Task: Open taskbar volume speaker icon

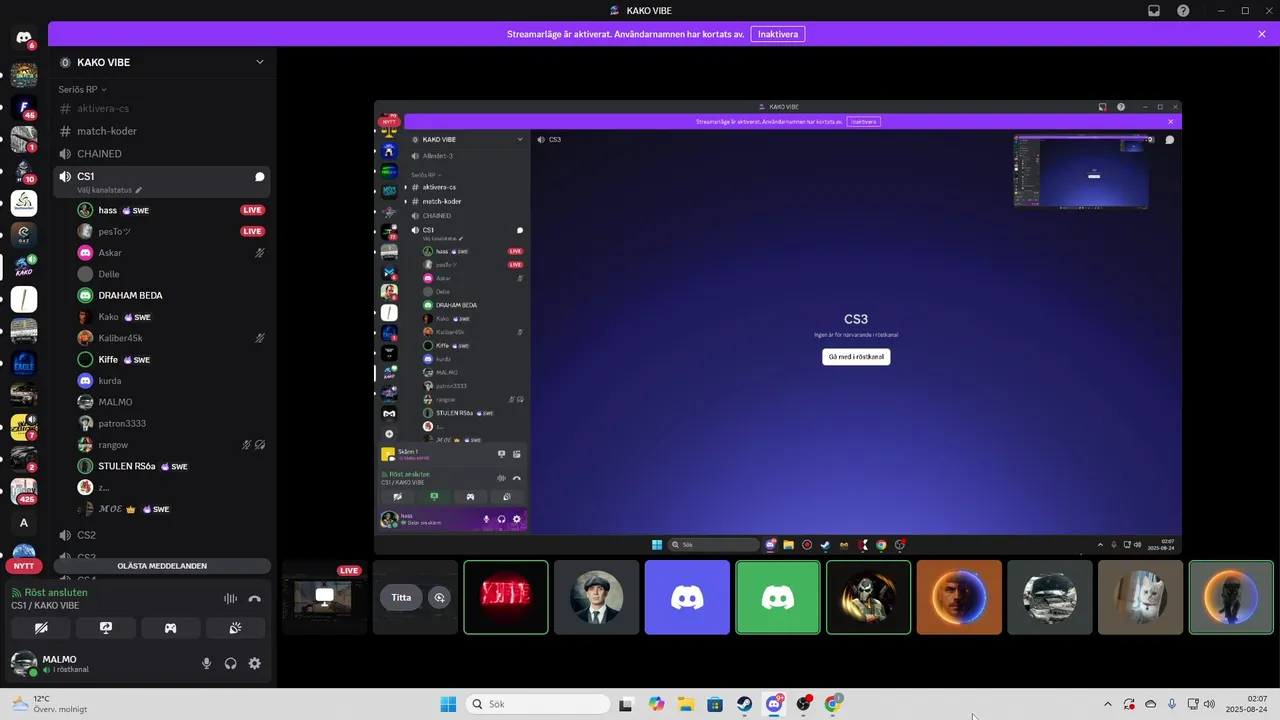Action: click(x=1209, y=704)
